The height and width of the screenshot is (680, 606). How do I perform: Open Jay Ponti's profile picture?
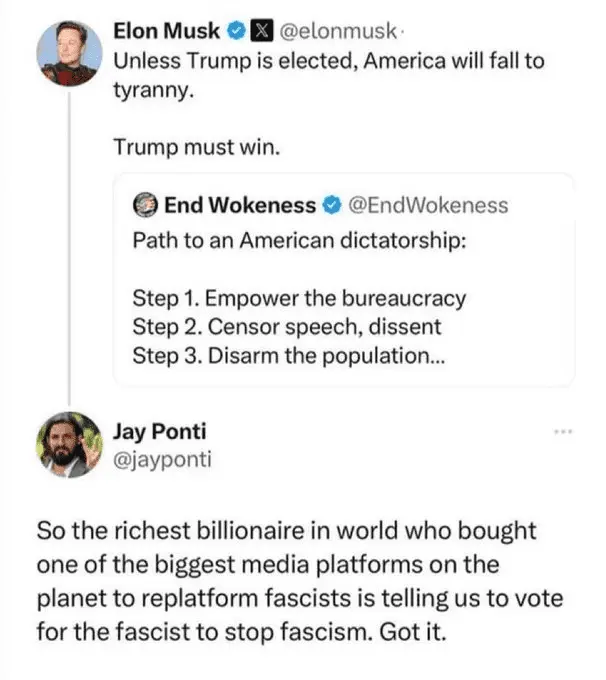pyautogui.click(x=69, y=444)
